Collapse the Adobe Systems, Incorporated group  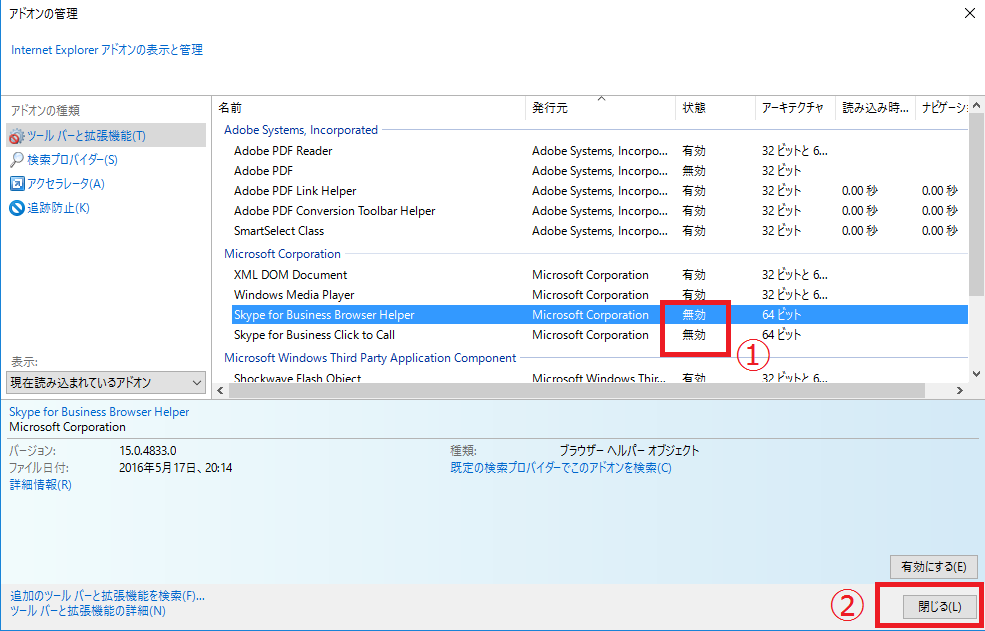click(x=301, y=130)
